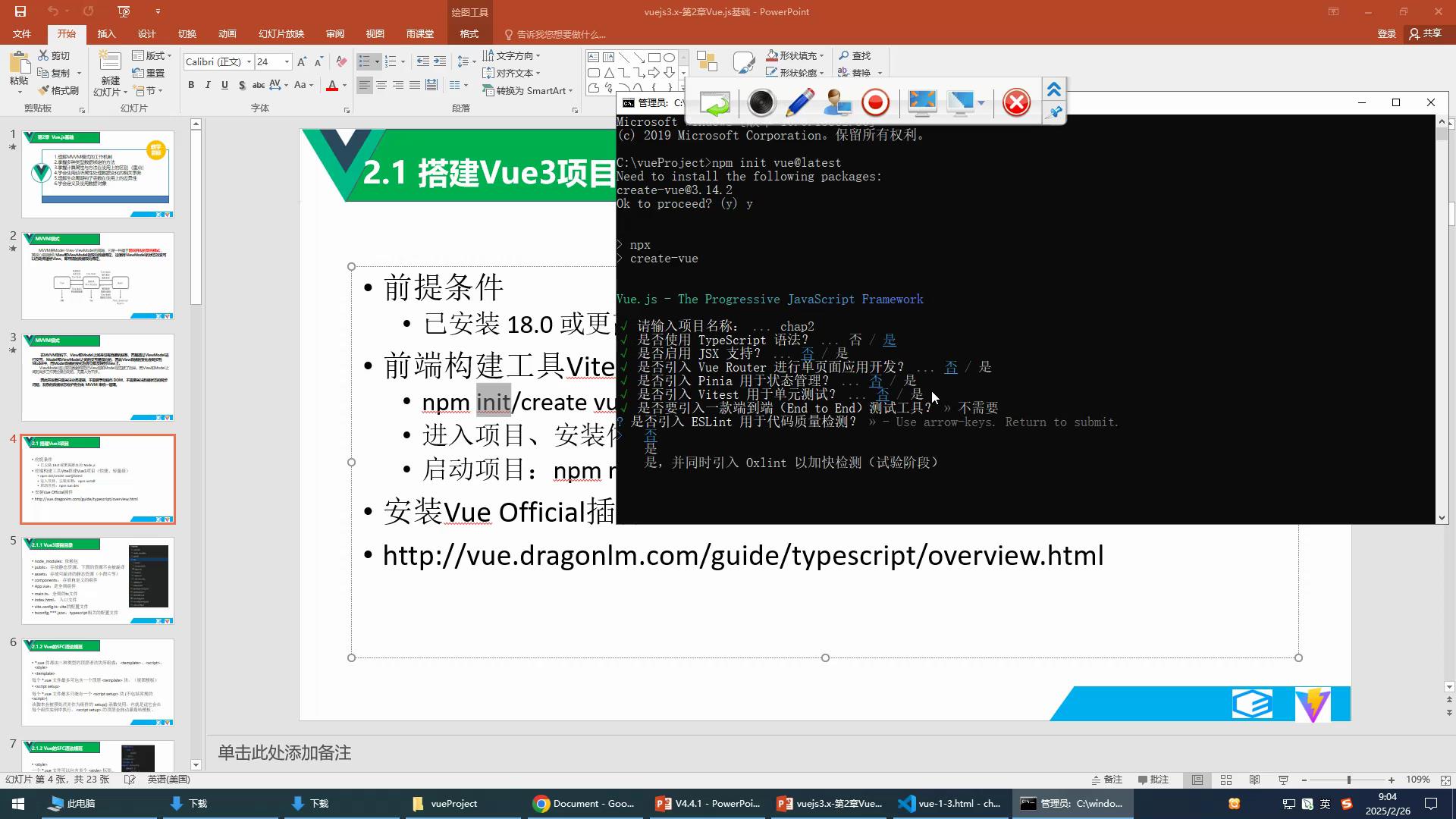Open the 插入 ribbon tab
This screenshot has width=1456, height=819.
point(106,34)
